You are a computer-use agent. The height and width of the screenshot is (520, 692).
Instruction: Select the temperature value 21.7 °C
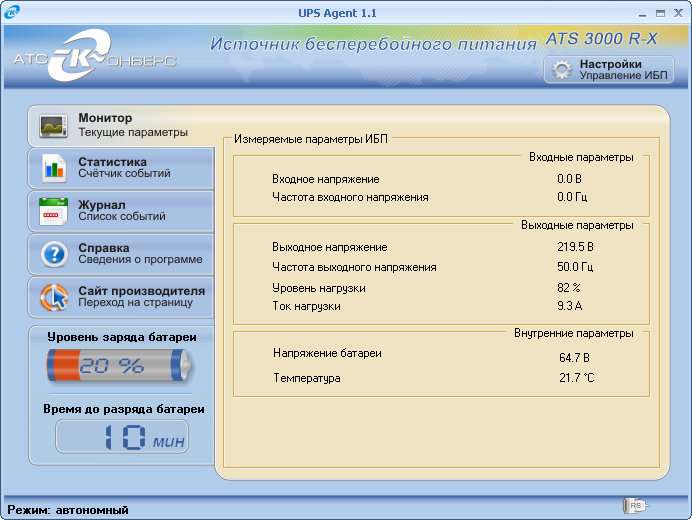point(576,378)
